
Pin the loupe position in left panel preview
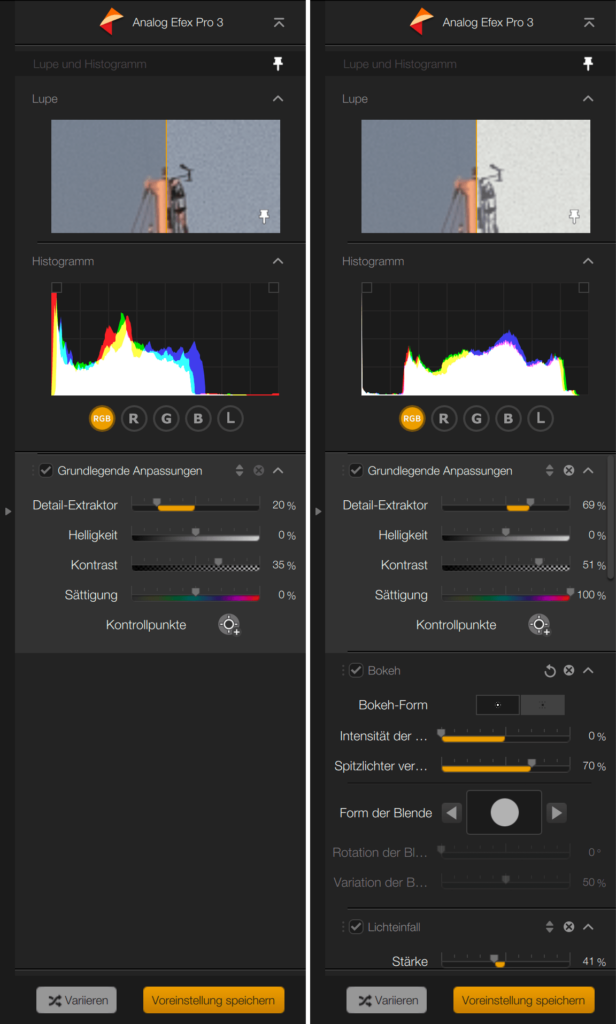(x=264, y=216)
